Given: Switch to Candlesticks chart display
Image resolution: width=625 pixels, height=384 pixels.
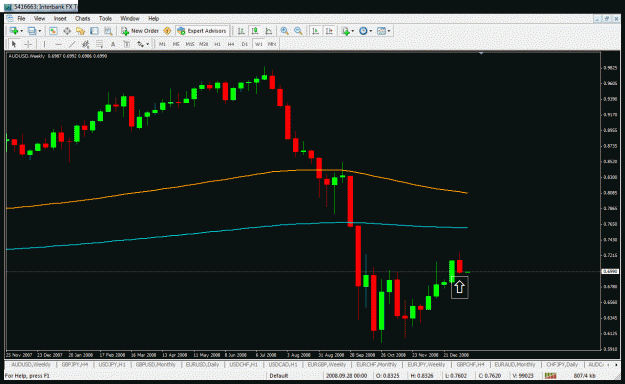Looking at the screenshot, I should (255, 31).
